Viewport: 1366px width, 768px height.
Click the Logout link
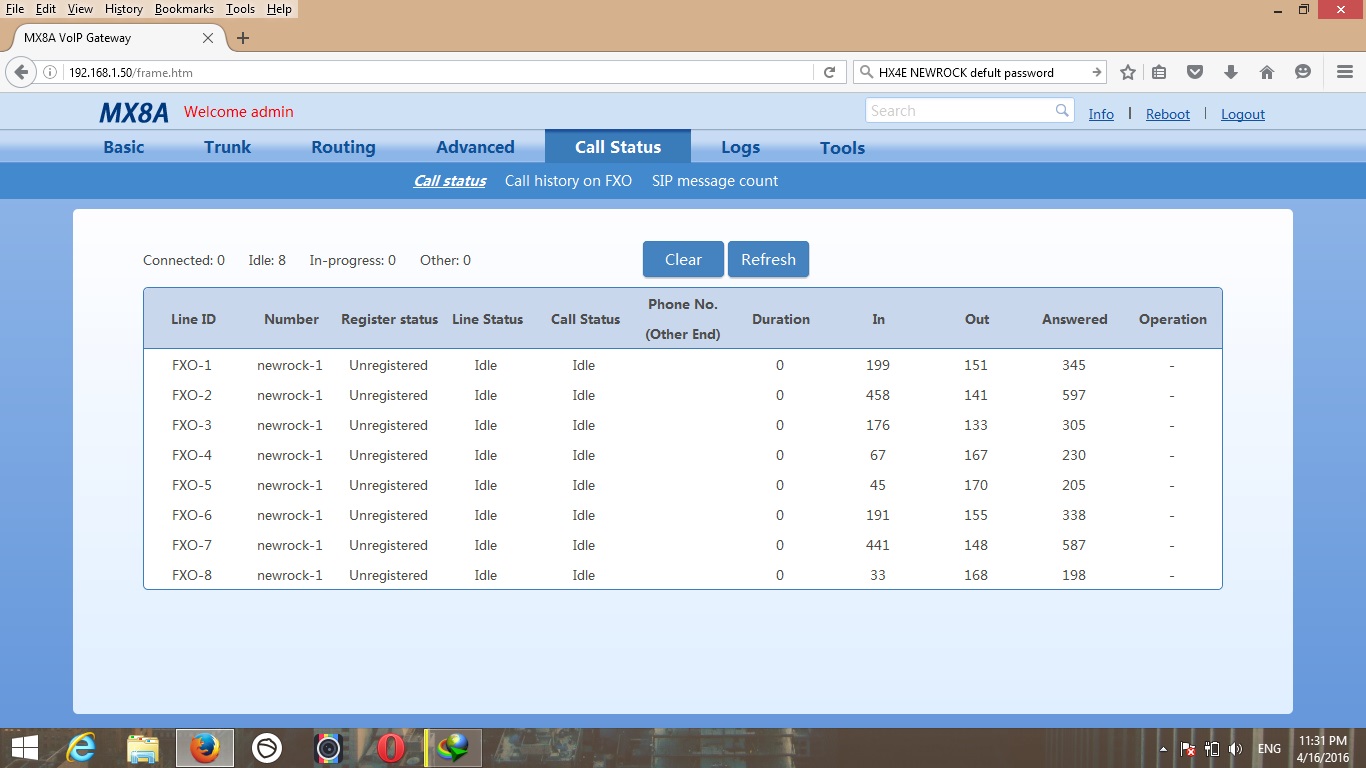(1242, 114)
